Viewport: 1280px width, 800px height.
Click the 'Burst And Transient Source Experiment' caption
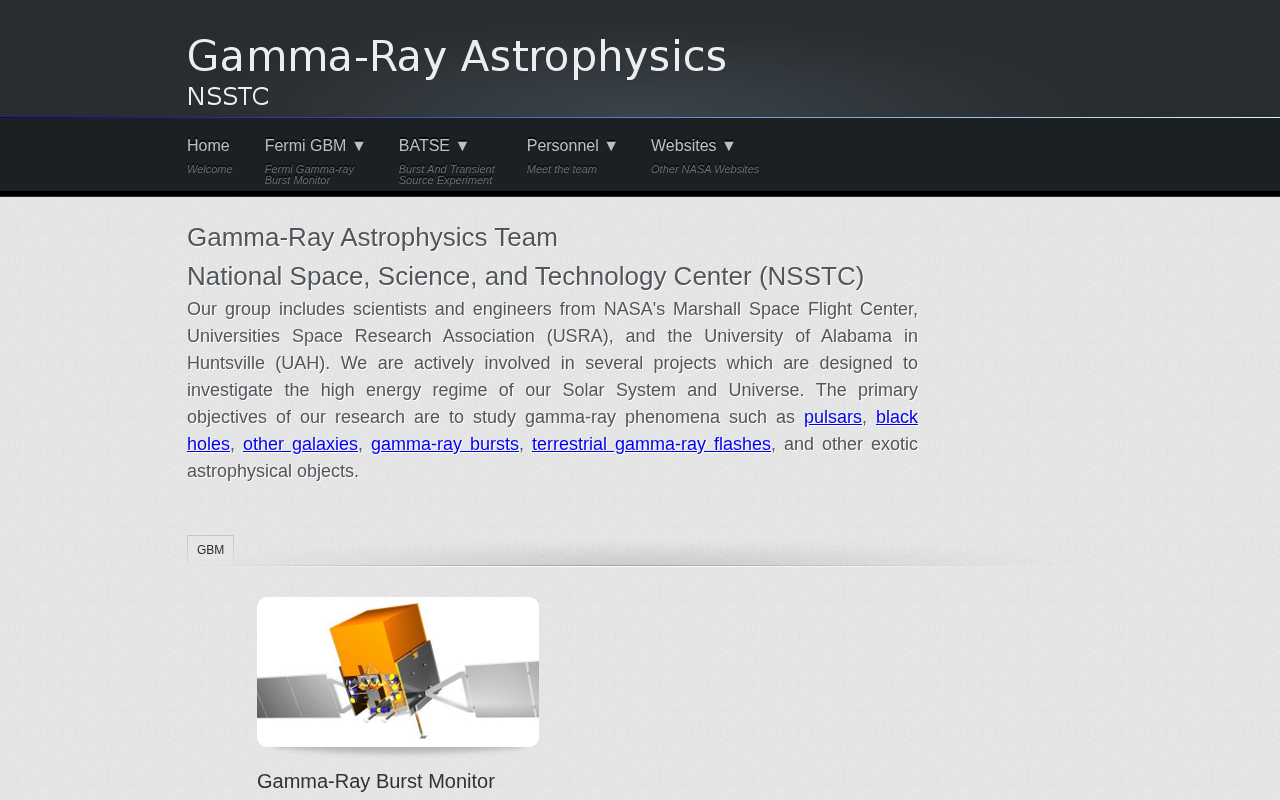tap(447, 175)
